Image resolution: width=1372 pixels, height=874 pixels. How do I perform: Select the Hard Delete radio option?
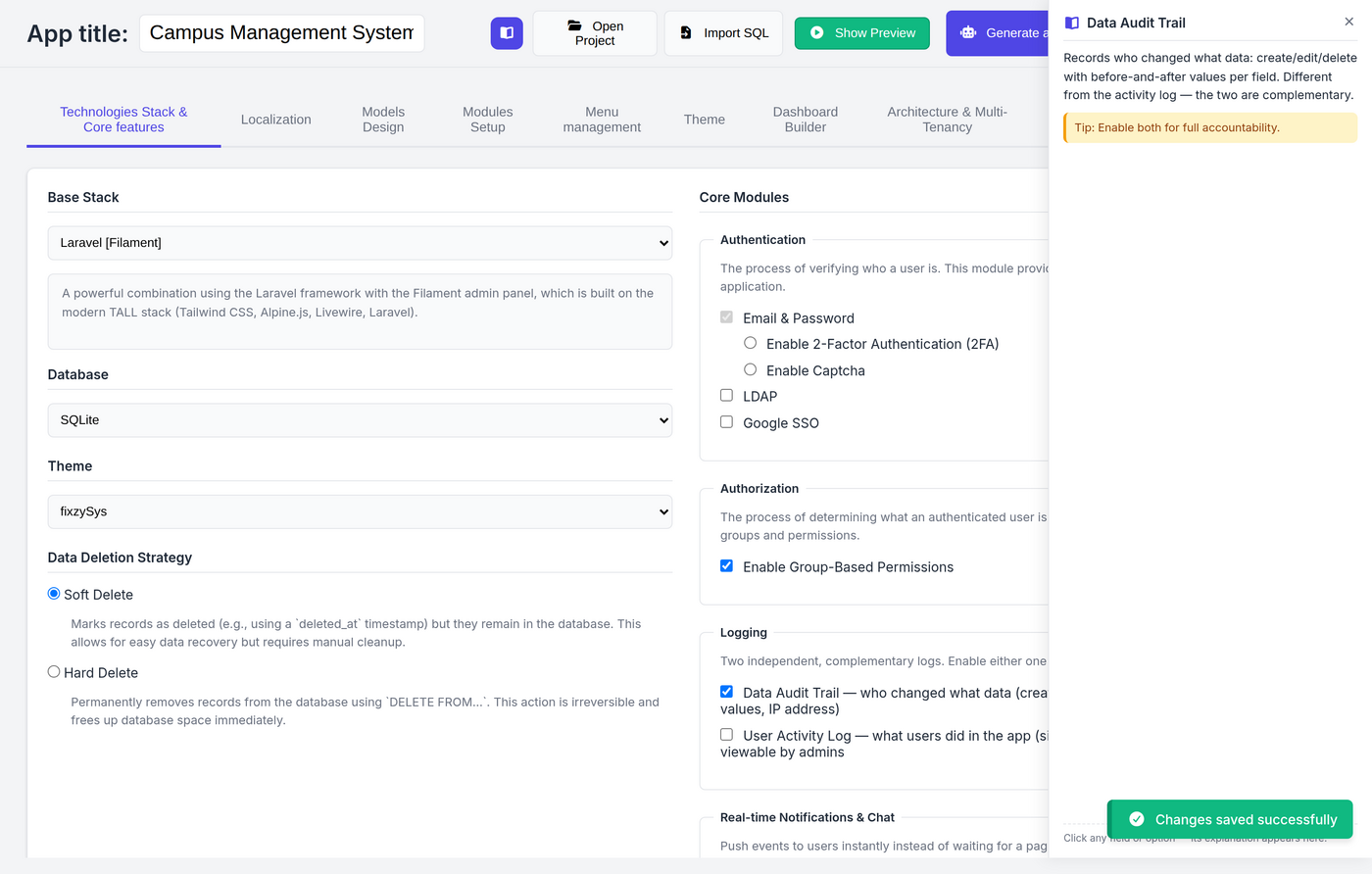[x=54, y=672]
